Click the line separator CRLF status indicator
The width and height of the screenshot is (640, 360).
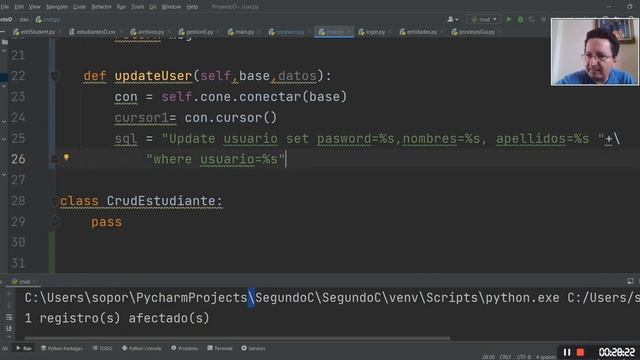tap(505, 357)
